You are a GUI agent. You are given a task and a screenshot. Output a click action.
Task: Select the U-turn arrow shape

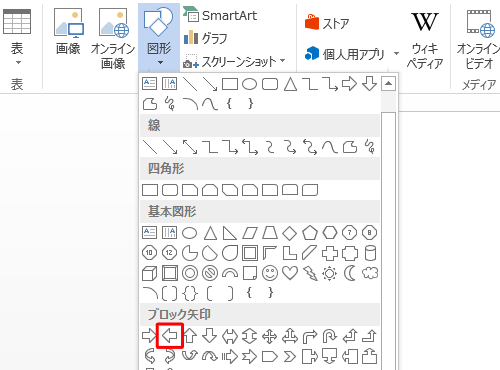330,336
